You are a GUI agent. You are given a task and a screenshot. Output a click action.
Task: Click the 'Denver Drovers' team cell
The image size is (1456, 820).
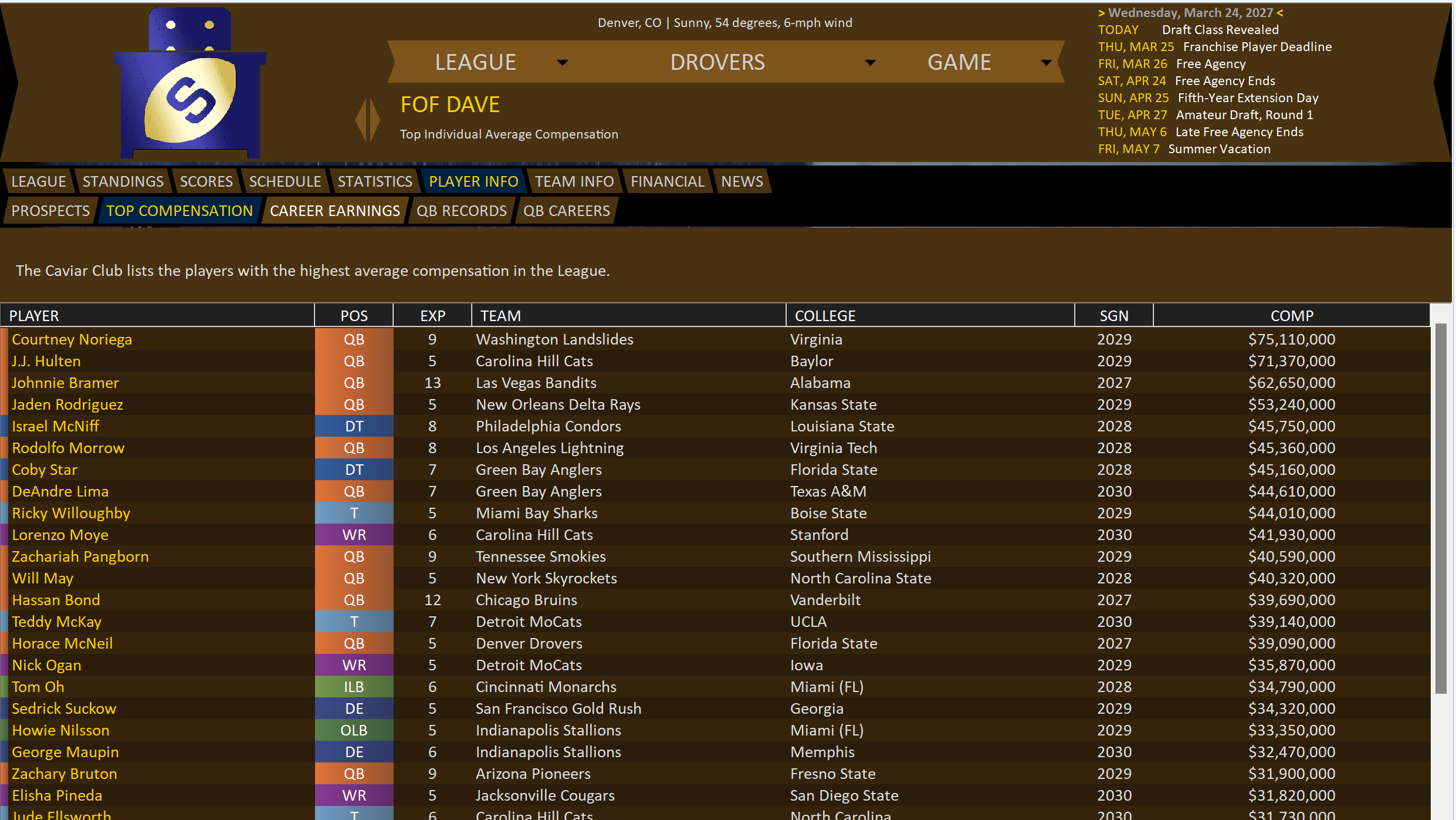click(x=529, y=643)
